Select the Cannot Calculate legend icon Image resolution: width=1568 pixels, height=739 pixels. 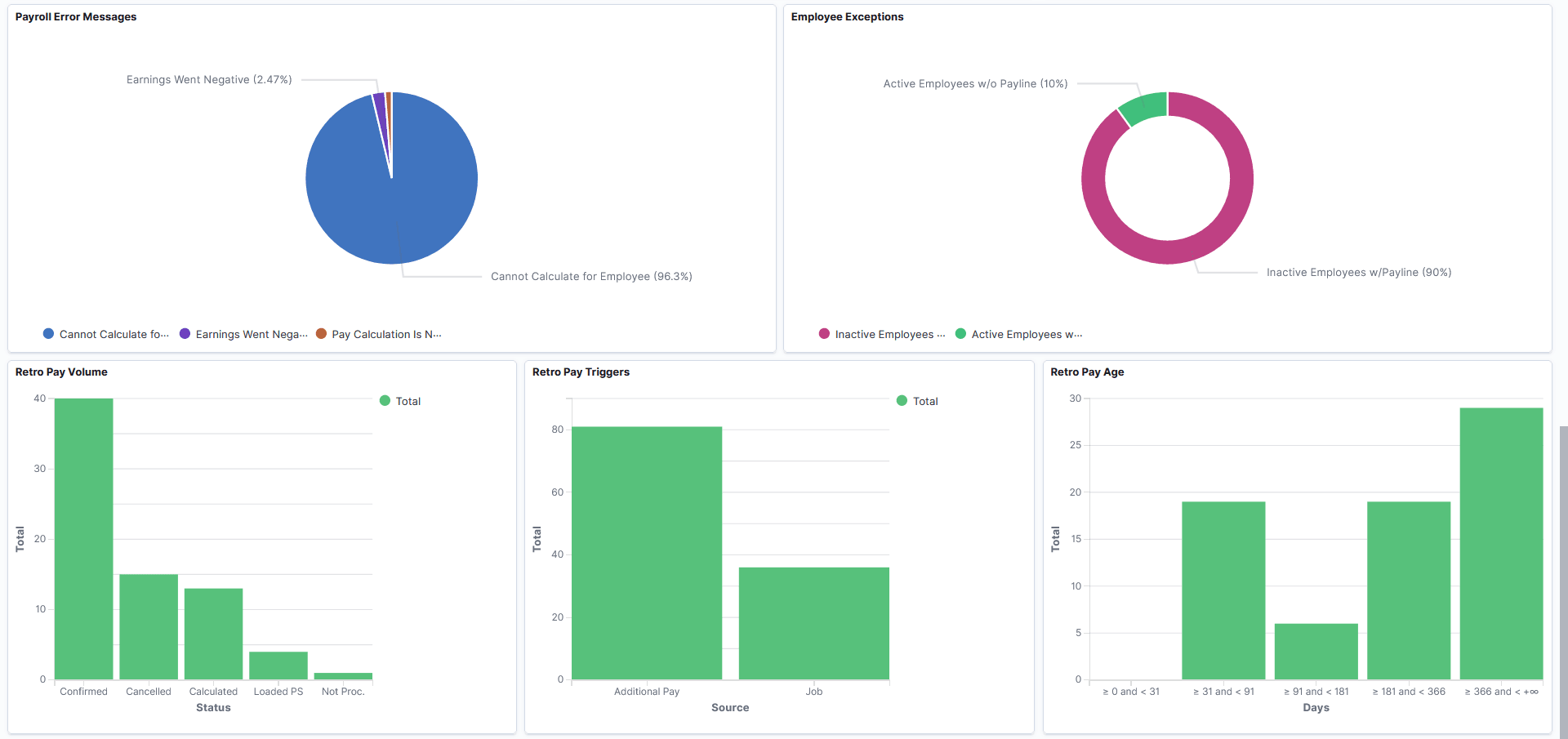coord(47,334)
